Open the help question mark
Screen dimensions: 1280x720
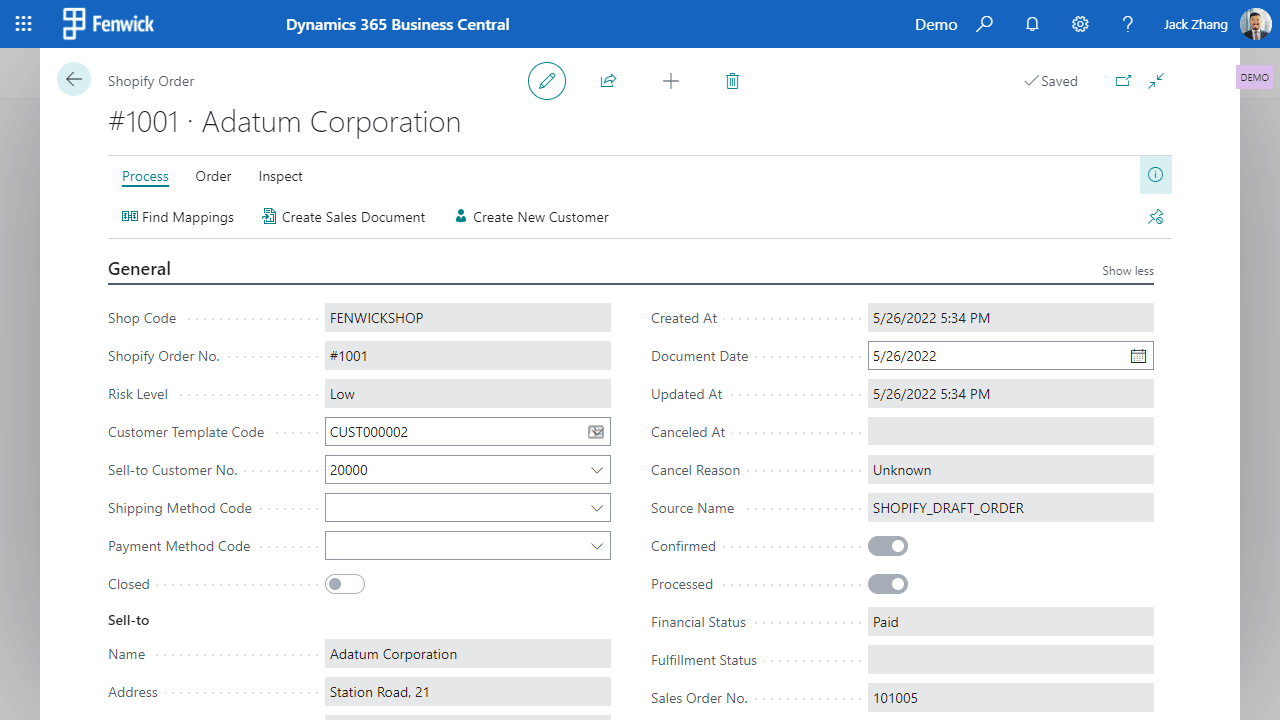[x=1128, y=24]
